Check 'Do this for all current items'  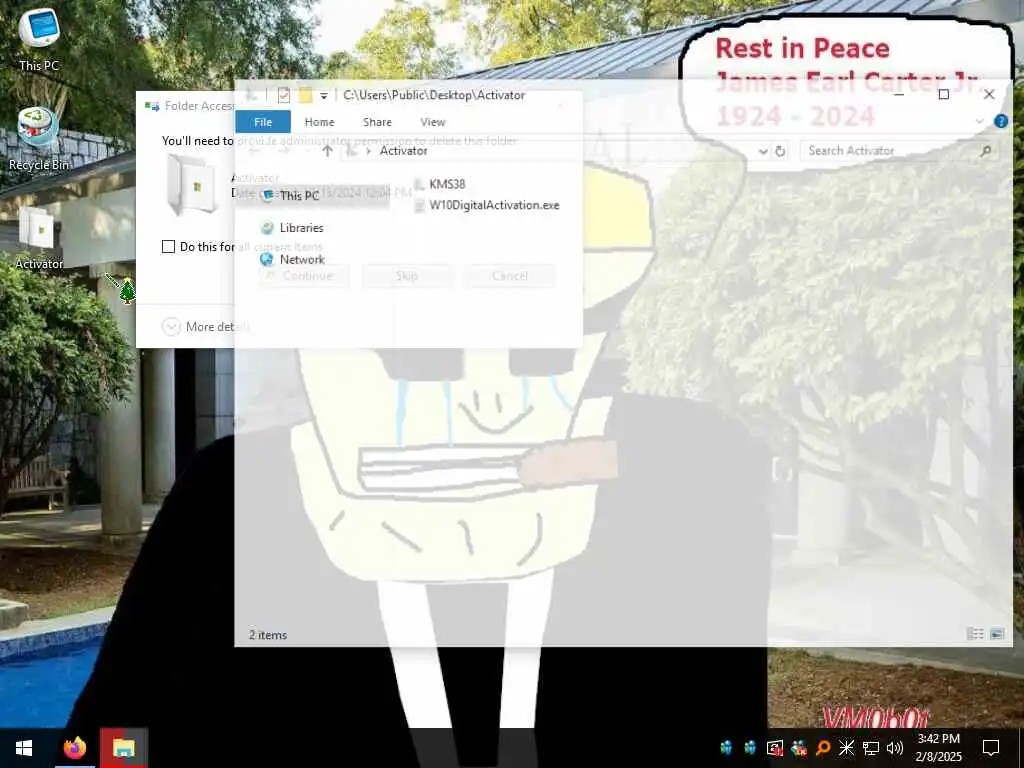click(168, 246)
